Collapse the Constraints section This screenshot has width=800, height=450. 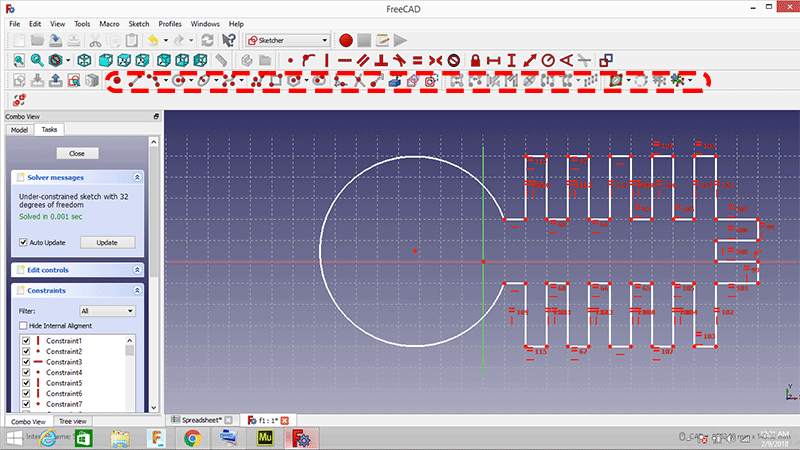(x=137, y=290)
